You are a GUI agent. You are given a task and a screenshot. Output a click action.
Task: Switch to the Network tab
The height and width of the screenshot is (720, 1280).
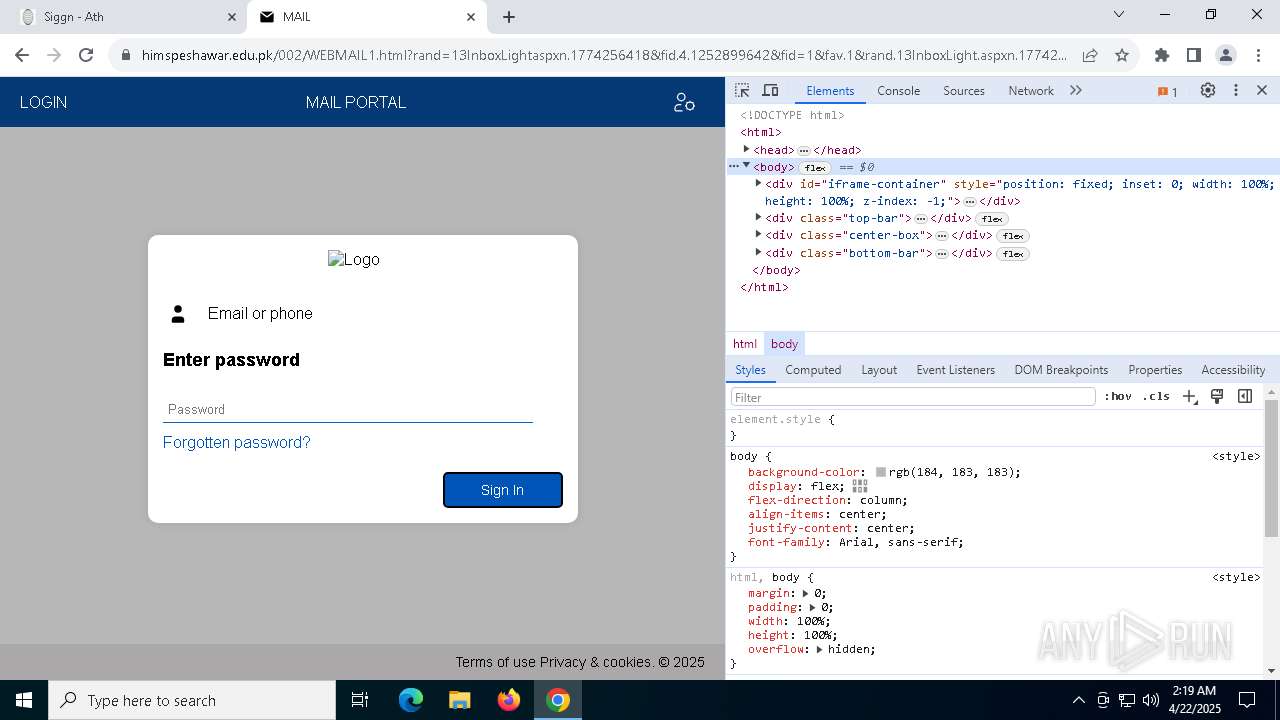[1031, 90]
